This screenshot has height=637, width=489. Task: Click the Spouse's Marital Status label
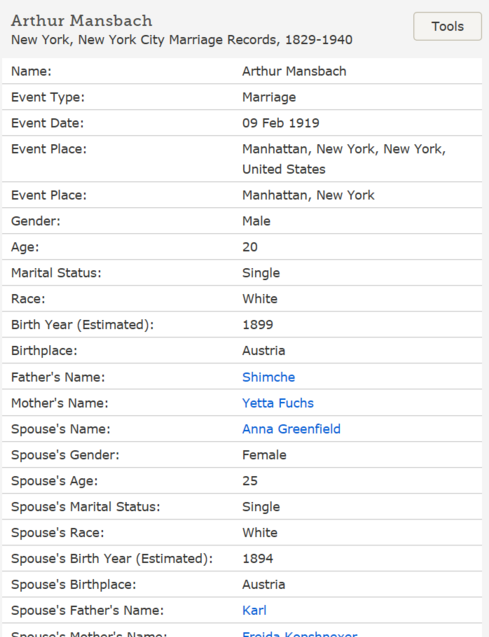[86, 507]
